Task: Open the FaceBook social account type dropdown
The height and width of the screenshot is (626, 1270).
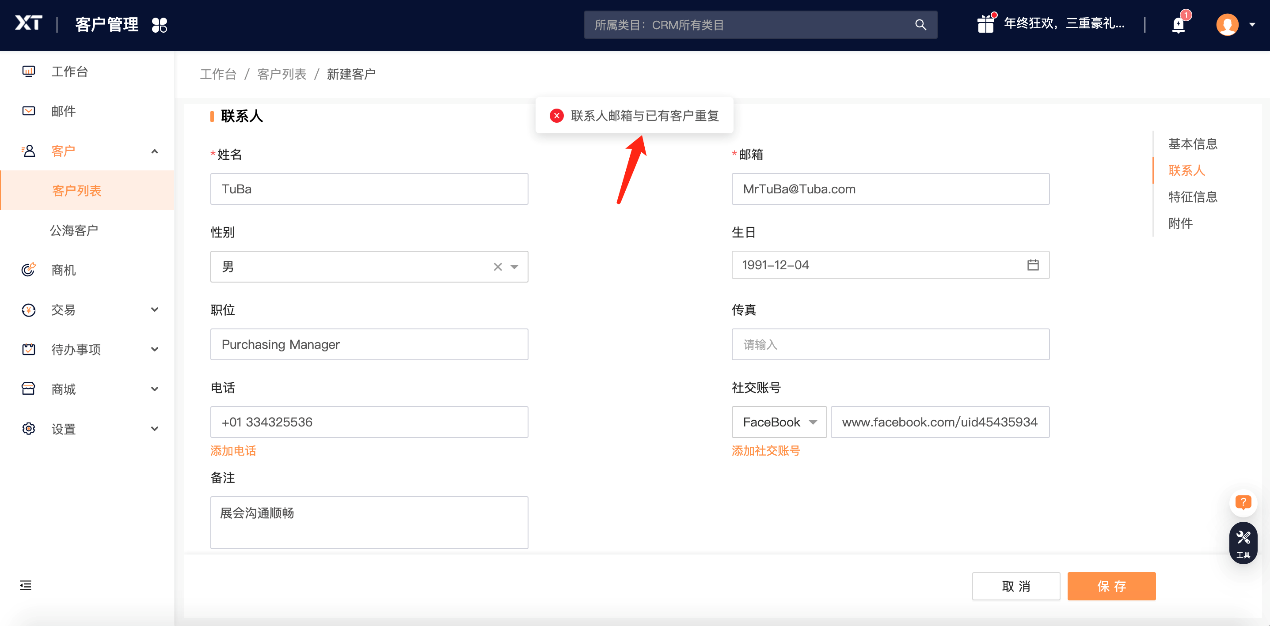Action: 779,422
